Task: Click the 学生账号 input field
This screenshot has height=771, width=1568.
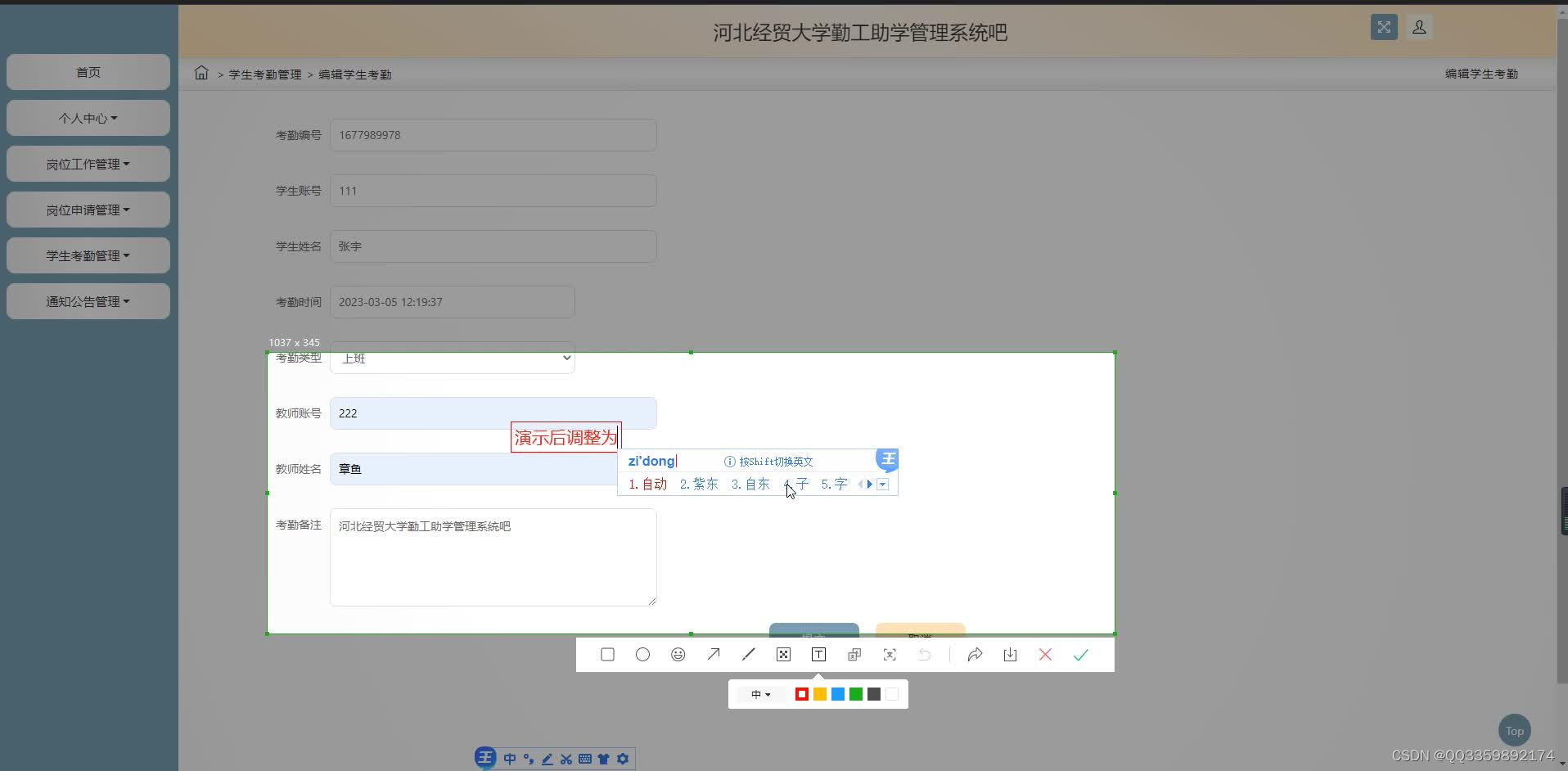Action: pos(493,191)
